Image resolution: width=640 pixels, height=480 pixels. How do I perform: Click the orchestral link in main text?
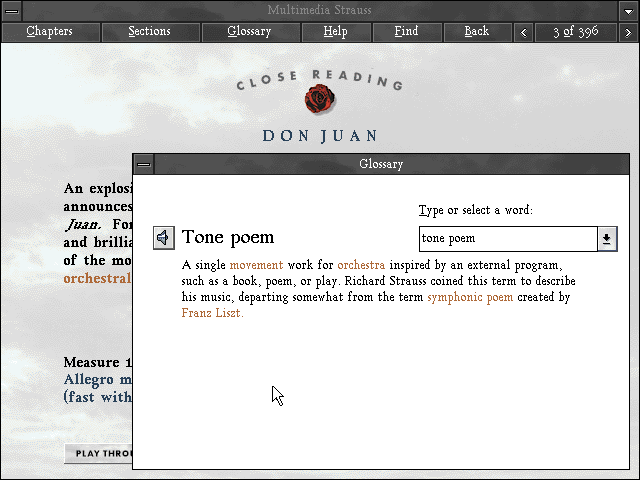tap(97, 278)
